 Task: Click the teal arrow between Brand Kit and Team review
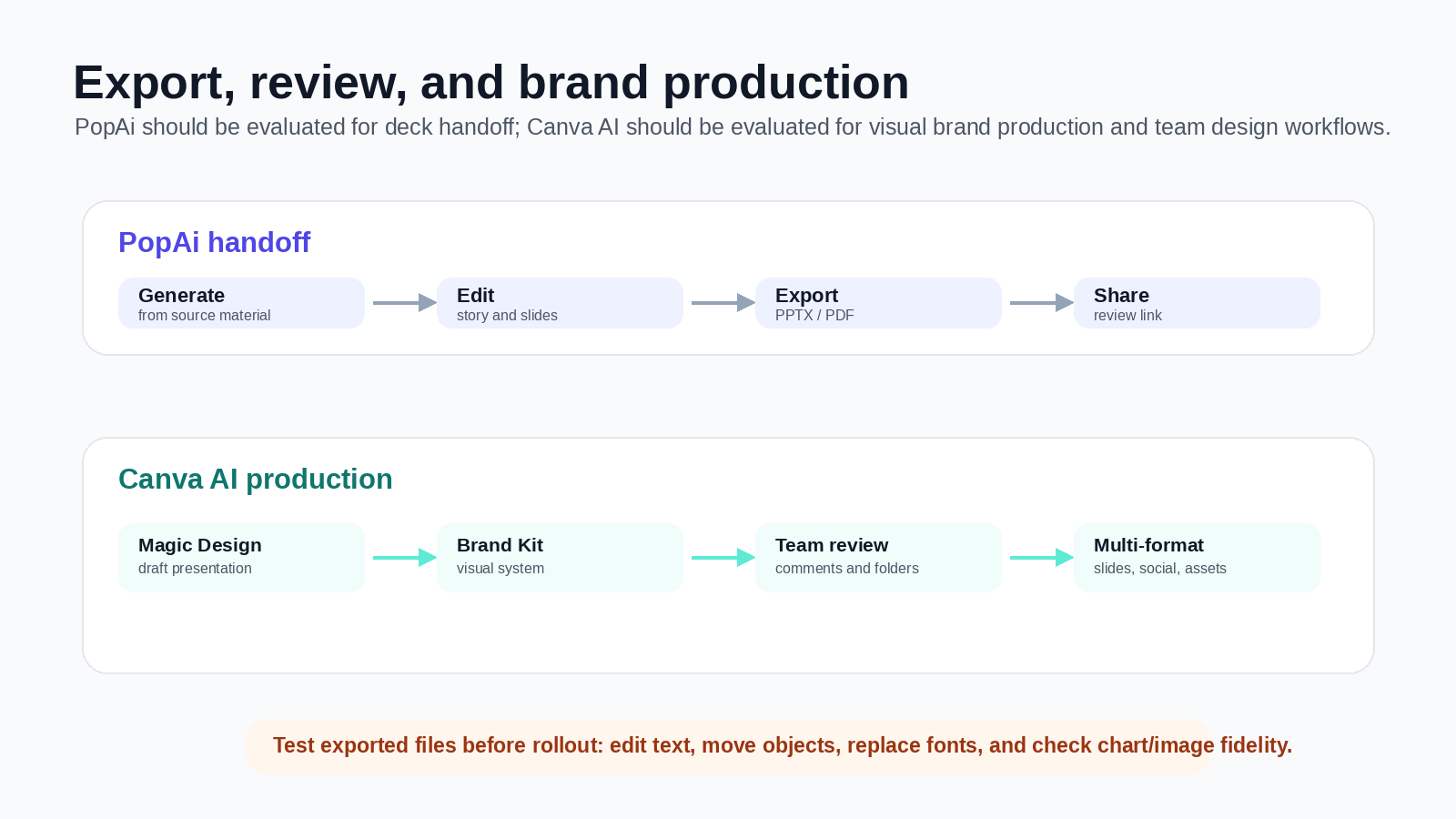tap(723, 558)
